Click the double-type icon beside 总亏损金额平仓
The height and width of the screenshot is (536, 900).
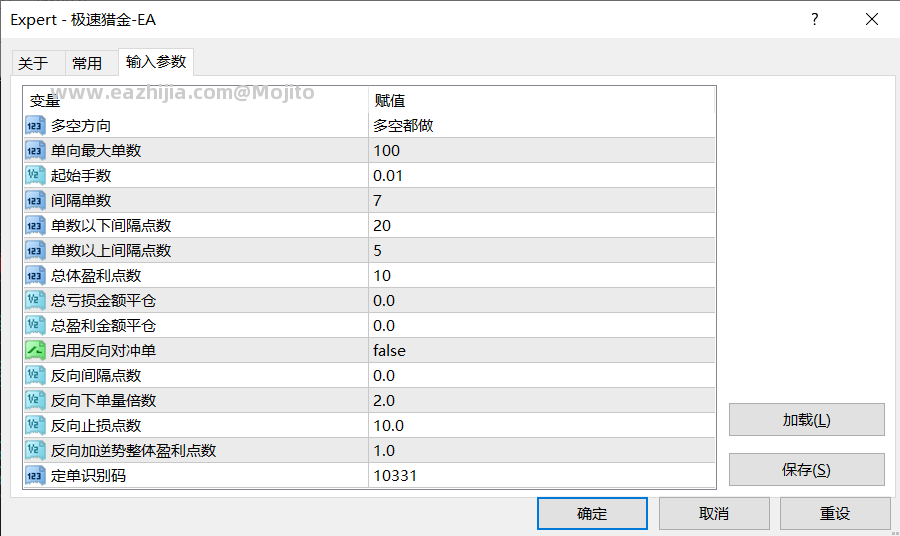tap(35, 301)
